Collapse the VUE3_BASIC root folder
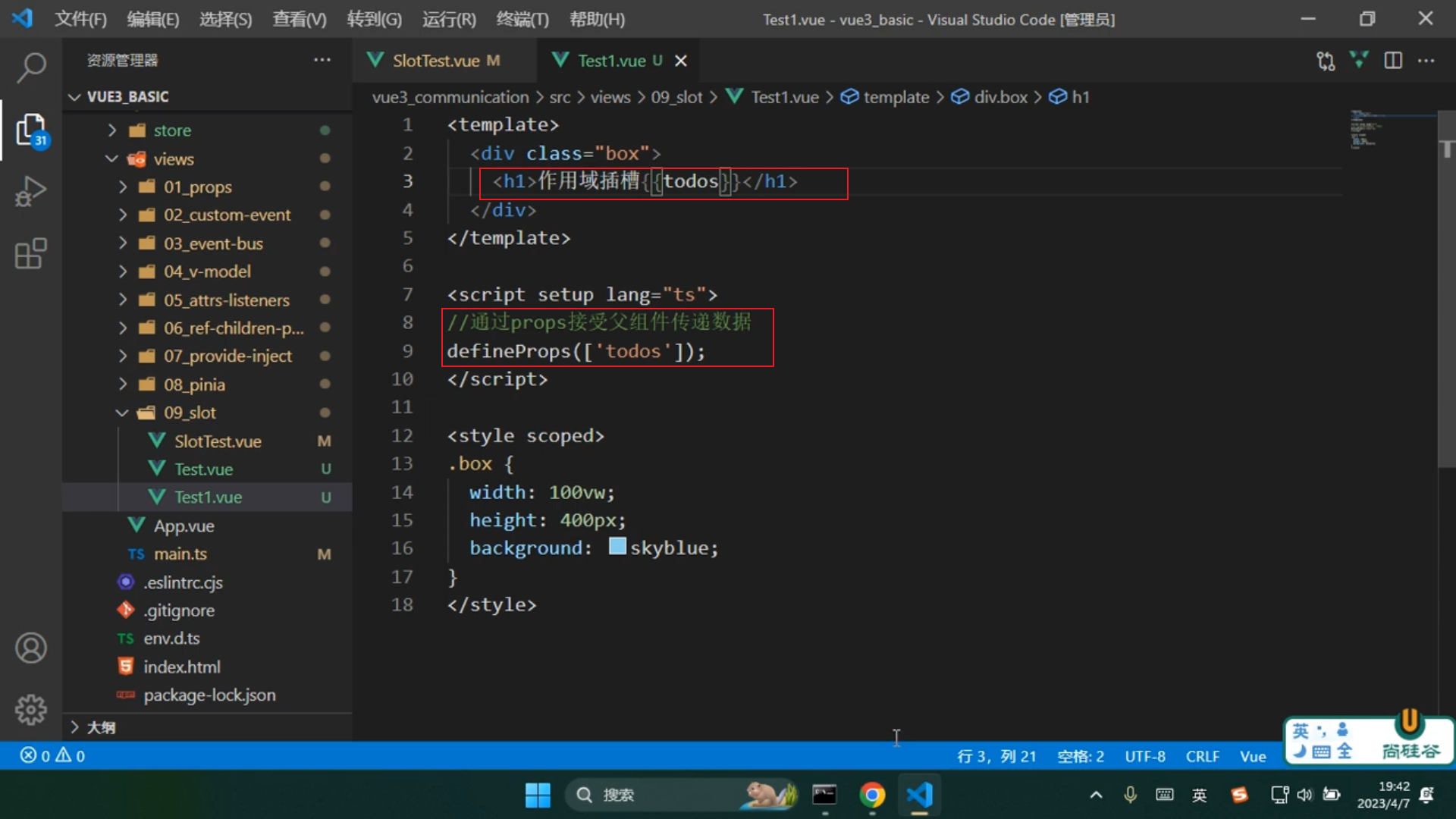Viewport: 1456px width, 819px height. click(206, 96)
